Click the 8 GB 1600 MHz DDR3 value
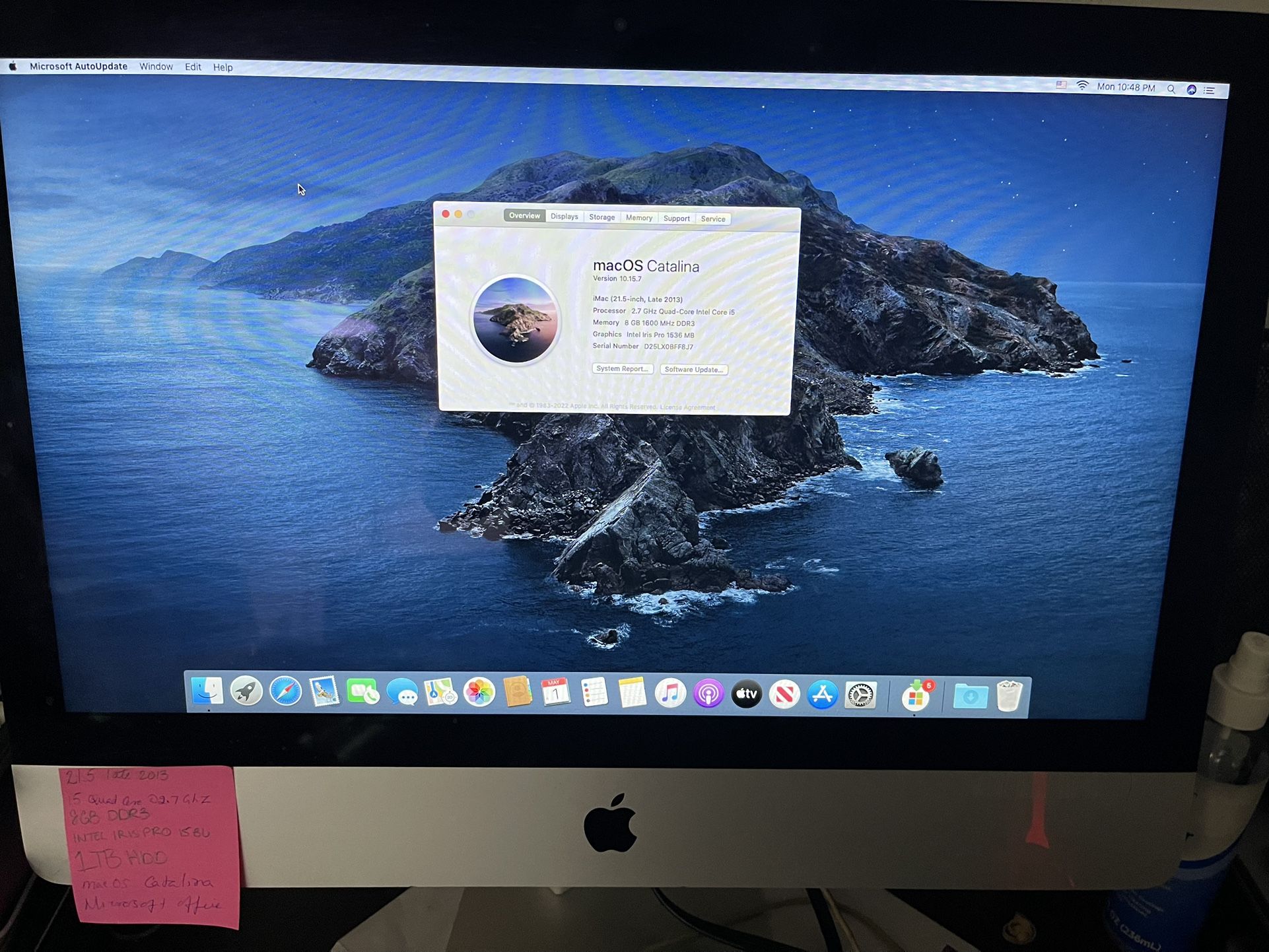This screenshot has width=1269, height=952. pyautogui.click(x=660, y=323)
